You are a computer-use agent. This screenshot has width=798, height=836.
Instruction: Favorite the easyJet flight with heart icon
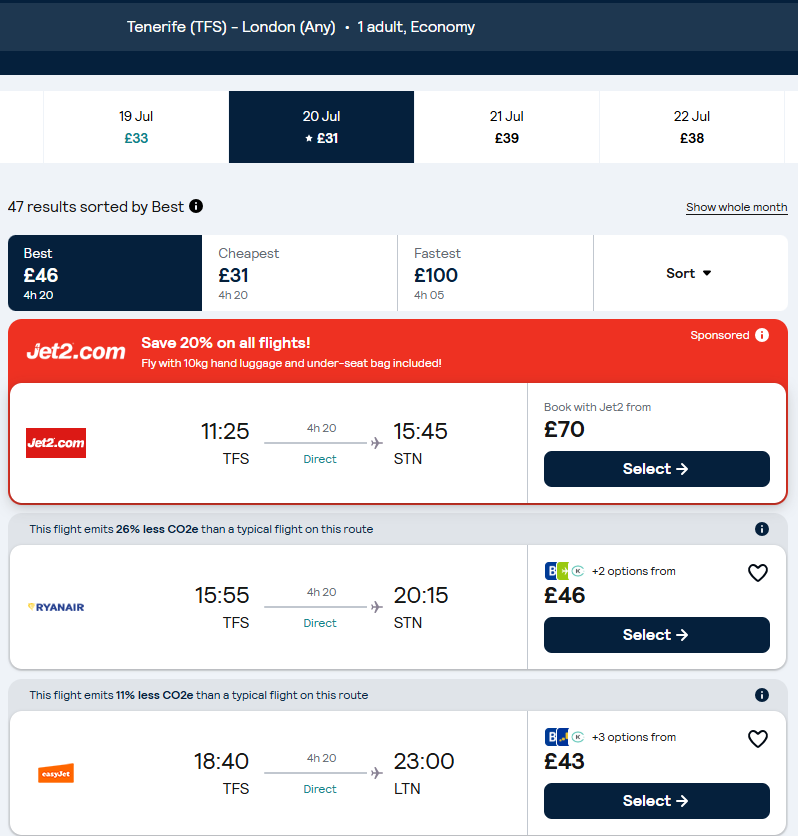pyautogui.click(x=758, y=739)
